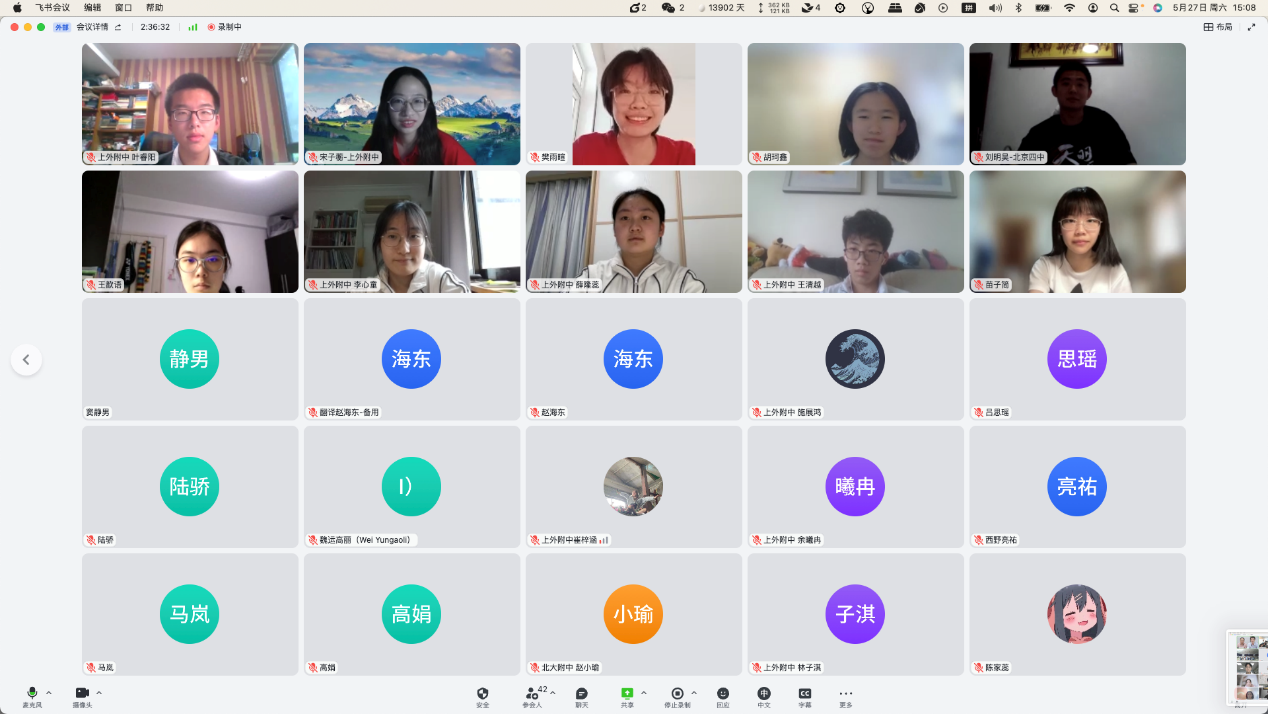This screenshot has width=1268, height=714.
Task: Expand the recording options arrow
Action: [694, 693]
